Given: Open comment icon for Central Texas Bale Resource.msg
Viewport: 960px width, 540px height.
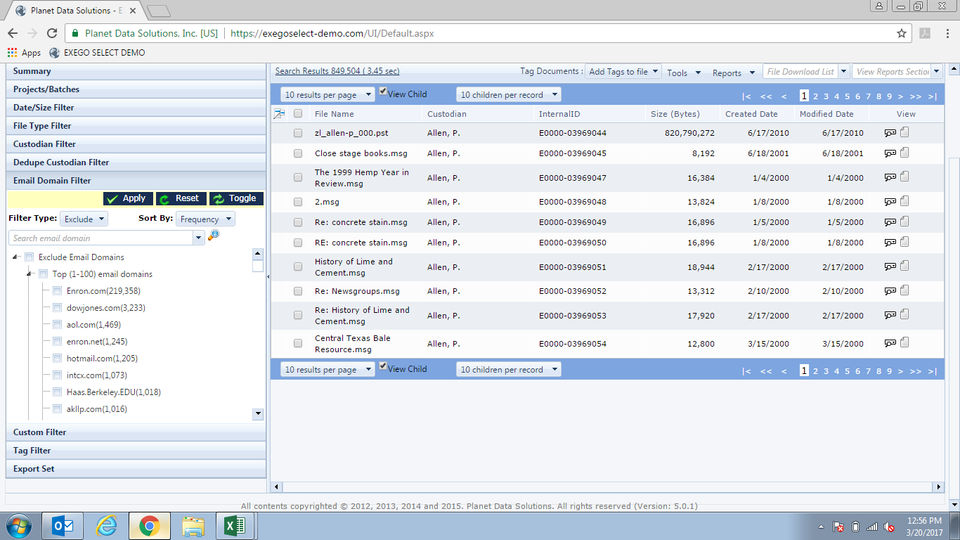Looking at the screenshot, I should coord(890,343).
